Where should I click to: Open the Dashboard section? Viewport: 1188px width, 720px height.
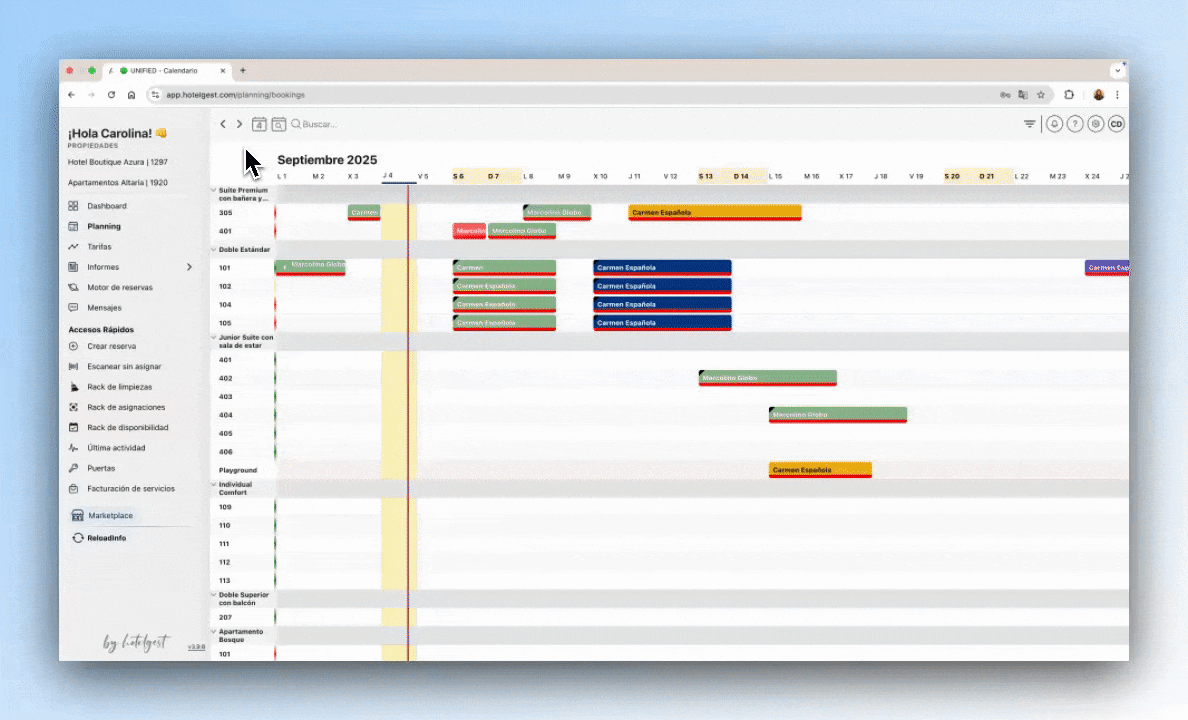(x=107, y=205)
